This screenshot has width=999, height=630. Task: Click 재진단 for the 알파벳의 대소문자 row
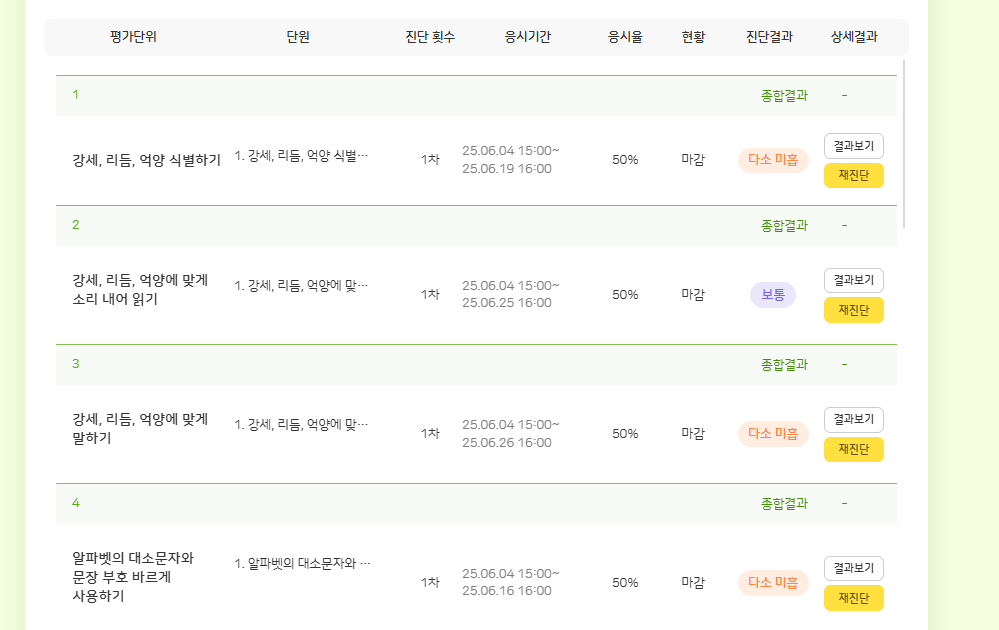pos(853,598)
